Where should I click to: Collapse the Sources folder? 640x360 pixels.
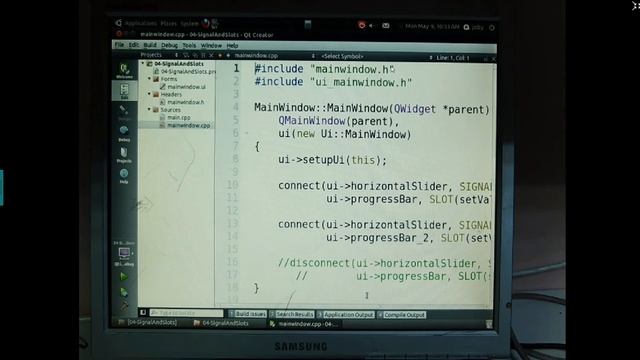[x=149, y=109]
